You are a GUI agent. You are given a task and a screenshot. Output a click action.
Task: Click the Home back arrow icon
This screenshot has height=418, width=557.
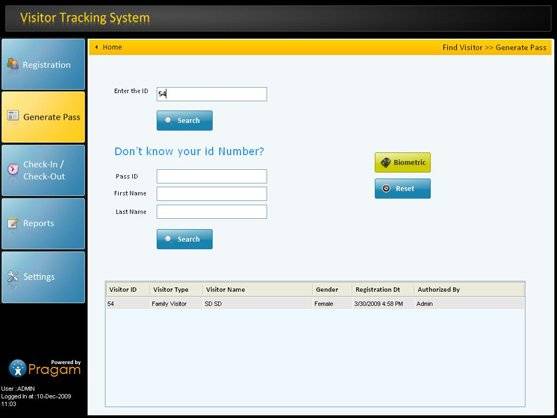(96, 47)
